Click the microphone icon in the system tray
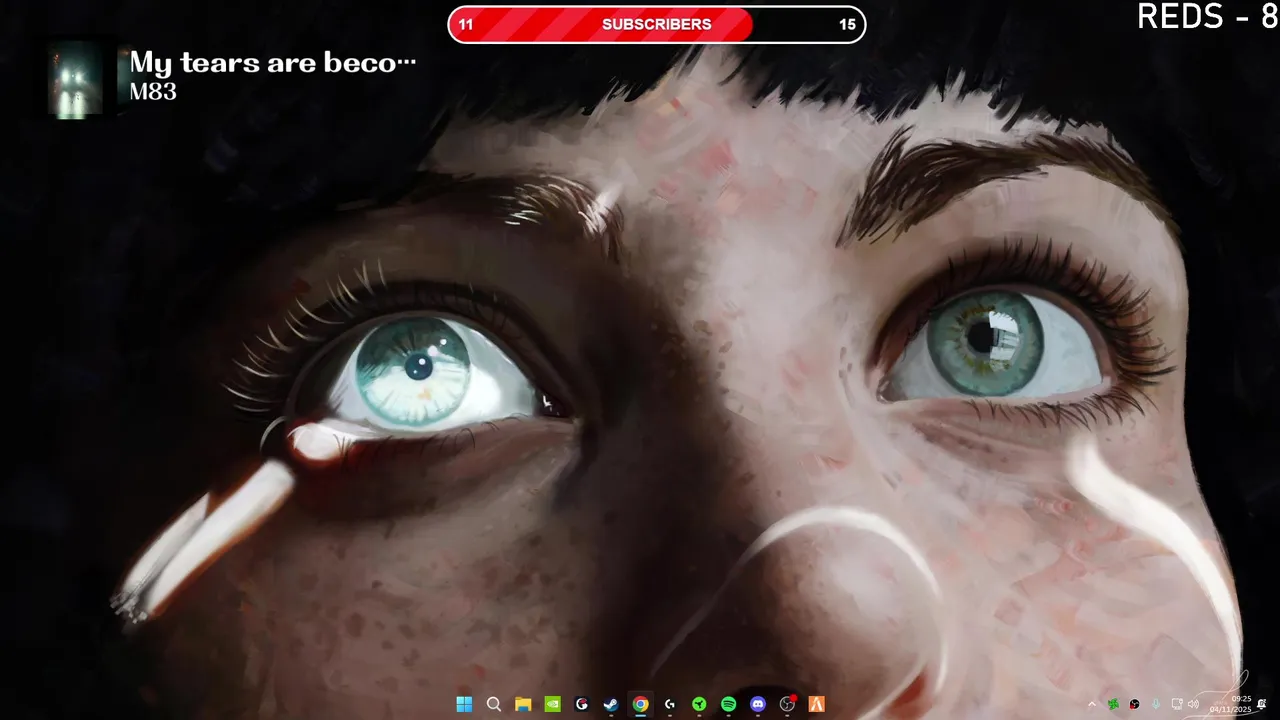 pos(1156,704)
